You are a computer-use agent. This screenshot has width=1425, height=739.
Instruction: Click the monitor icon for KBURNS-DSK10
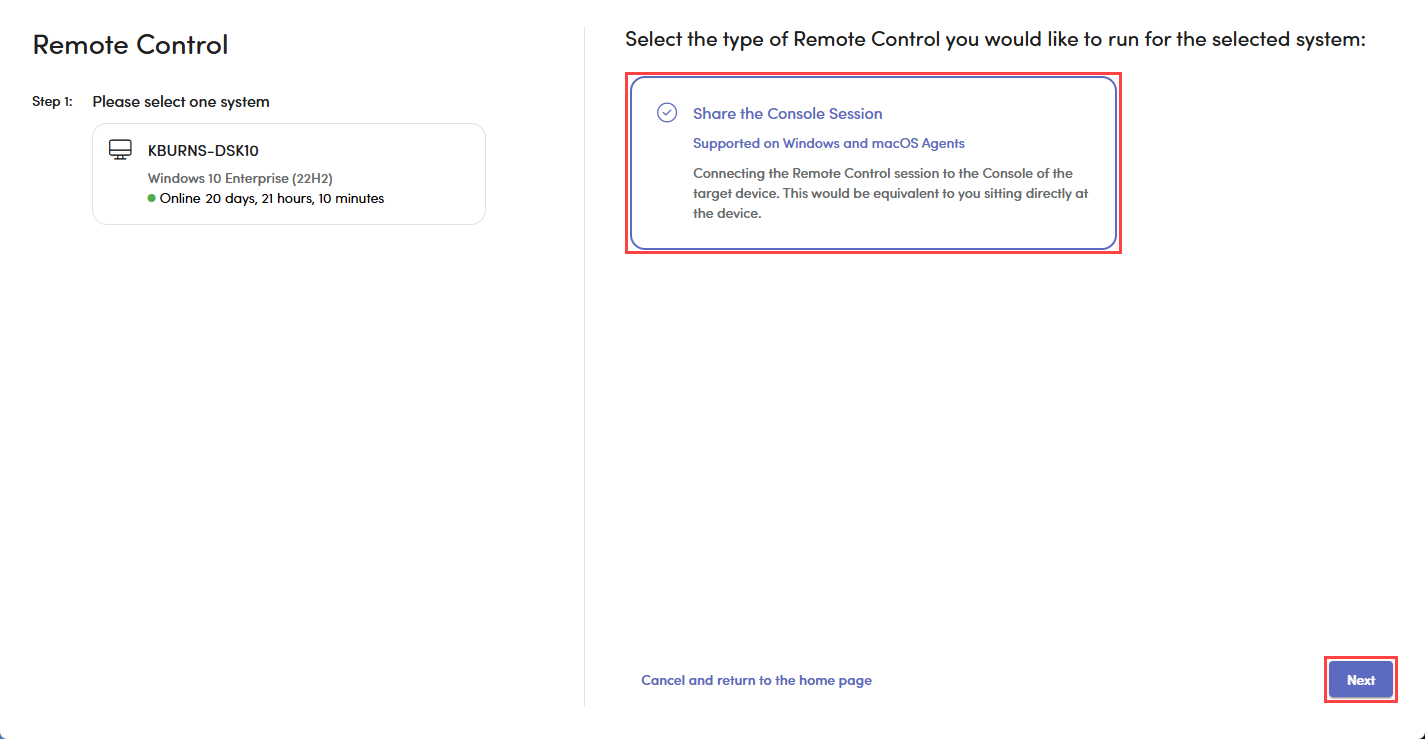pos(120,150)
